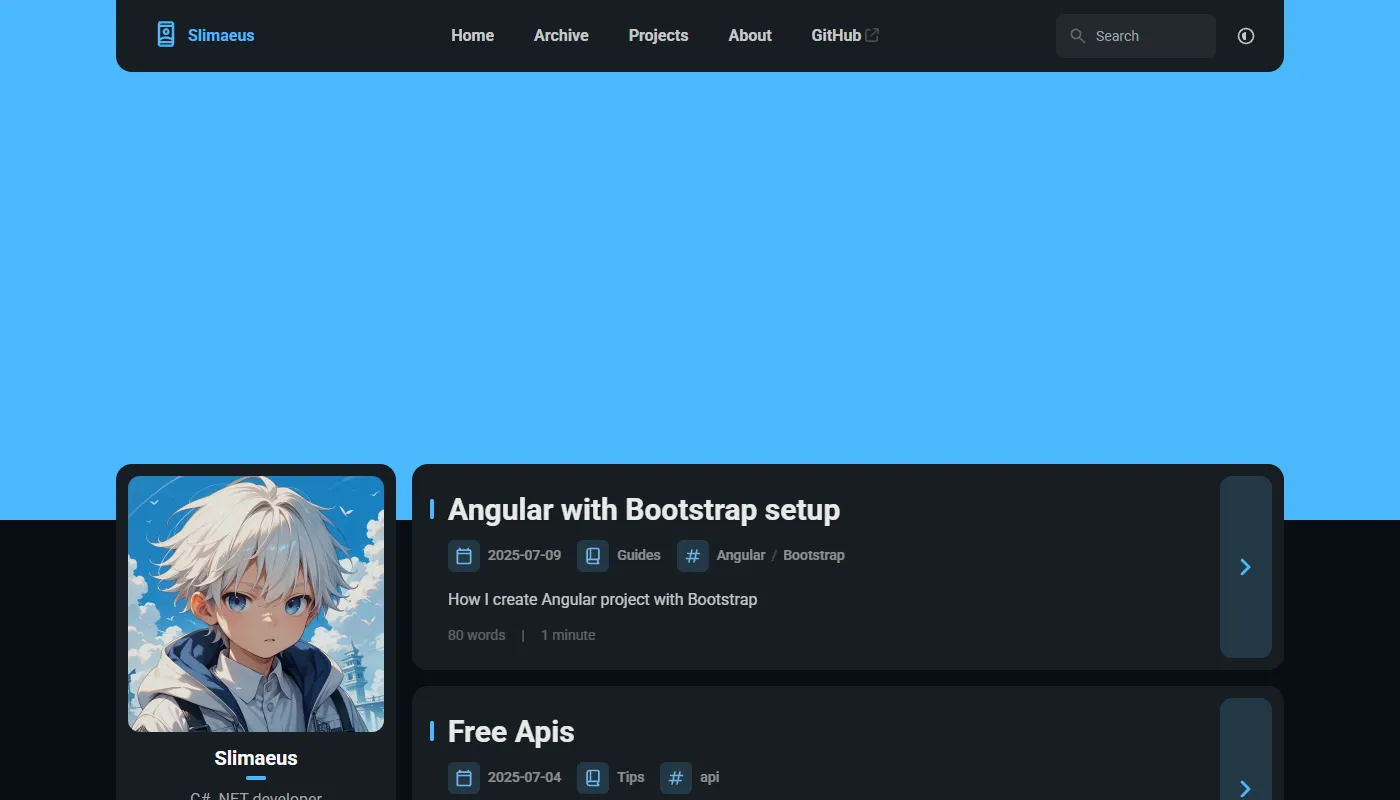Screen dimensions: 1400x800
Task: Click the hash icon beside Angular tag
Action: pos(693,556)
